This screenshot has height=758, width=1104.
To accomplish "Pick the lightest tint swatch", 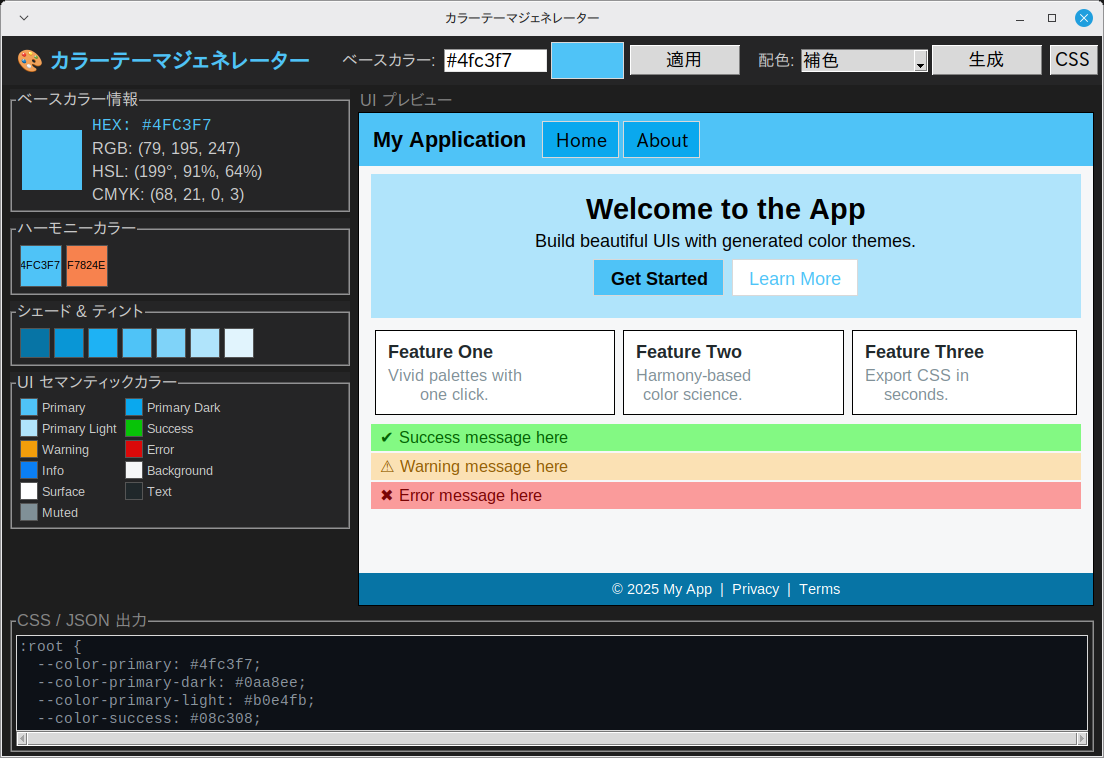I will point(239,343).
